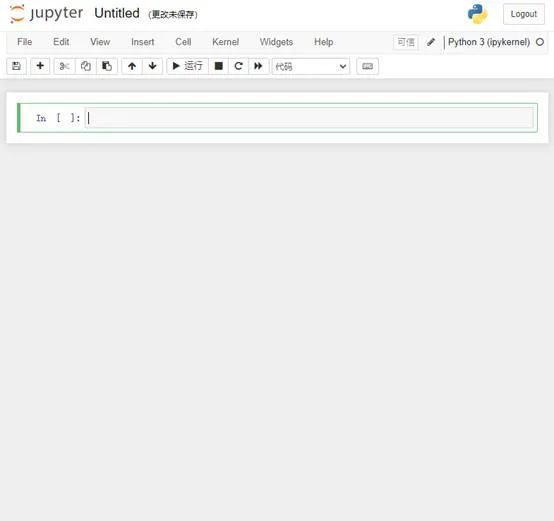
Task: Restart the kernel with the circular arrow icon
Action: tap(238, 66)
